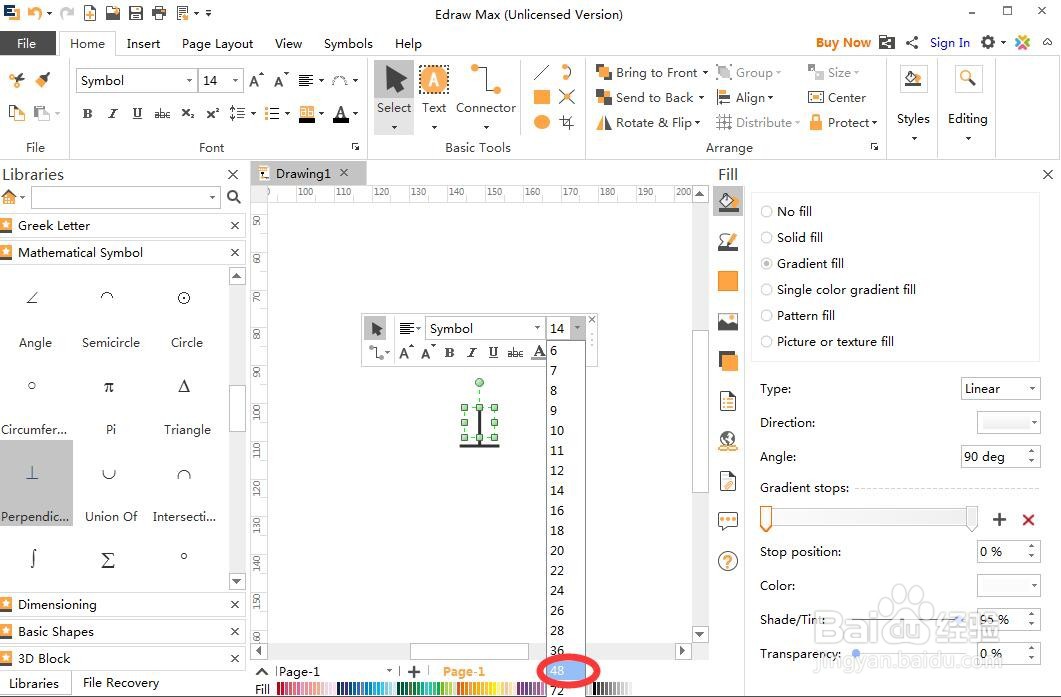The width and height of the screenshot is (1061, 697).
Task: Click the Undo arrow in title bar
Action: click(35, 12)
